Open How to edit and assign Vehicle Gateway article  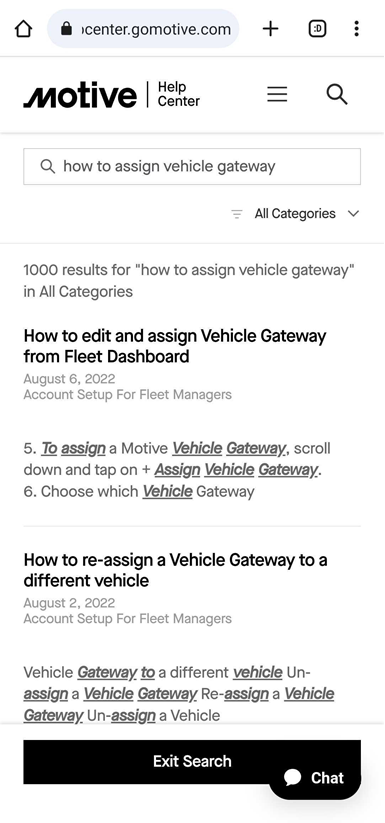click(x=175, y=346)
